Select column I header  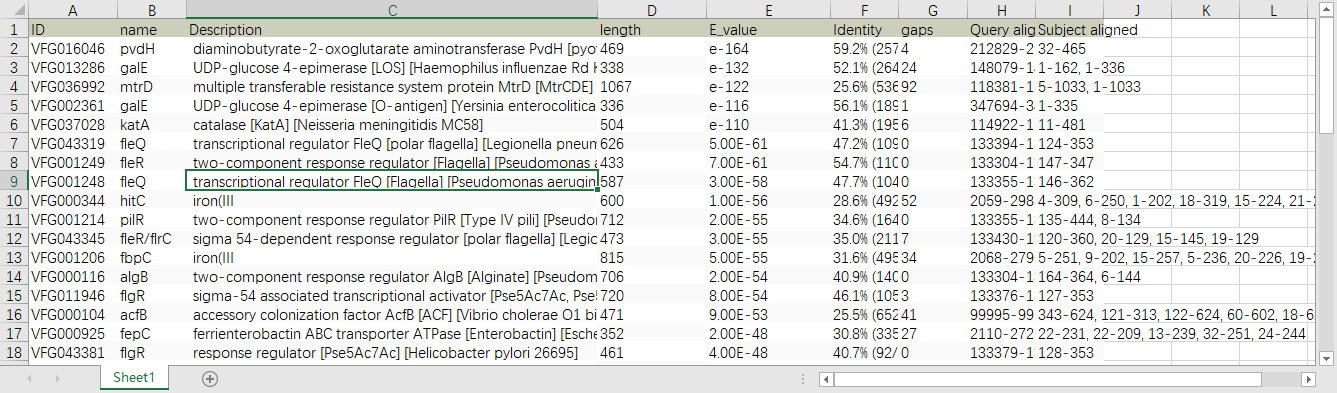[x=1070, y=10]
